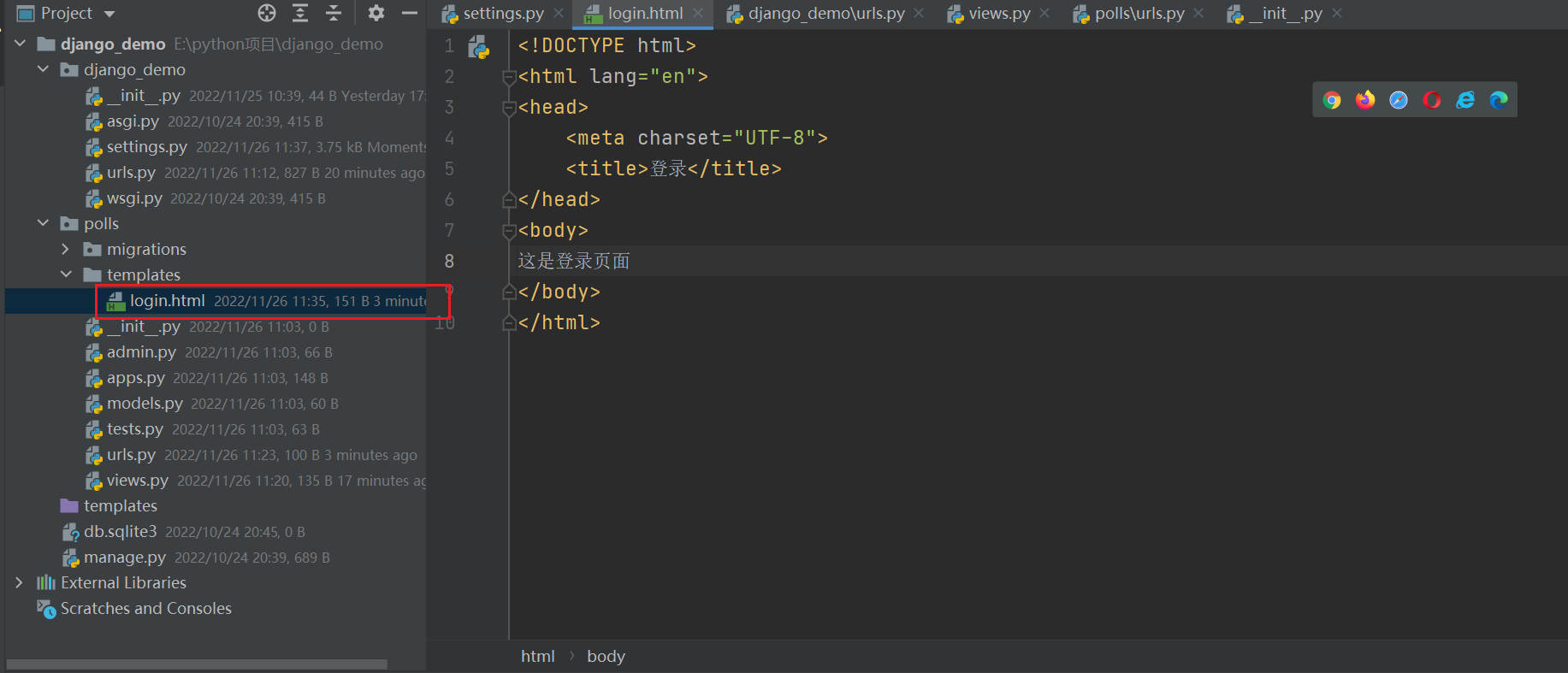Click the body breadcrumb

606,656
